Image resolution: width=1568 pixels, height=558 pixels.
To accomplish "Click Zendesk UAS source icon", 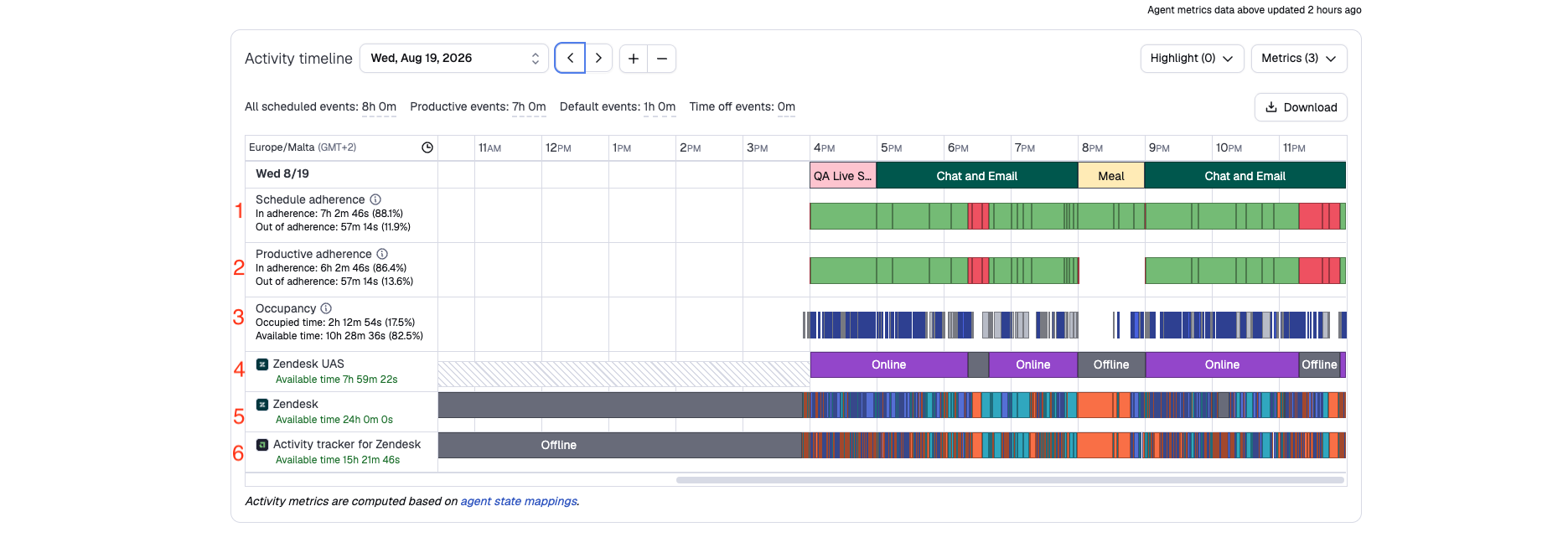I will (262, 364).
